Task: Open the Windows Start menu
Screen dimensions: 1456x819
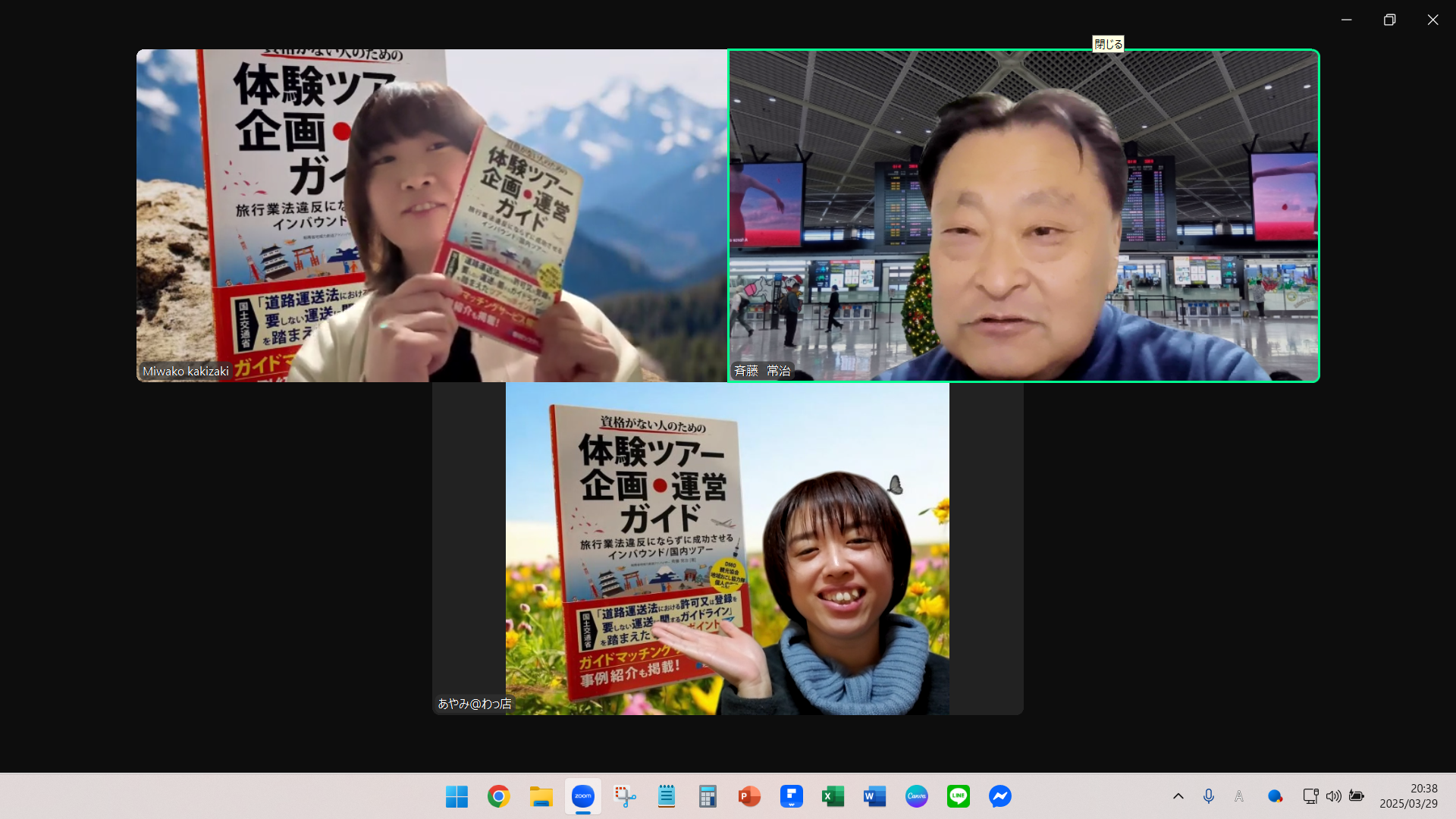Action: [457, 796]
